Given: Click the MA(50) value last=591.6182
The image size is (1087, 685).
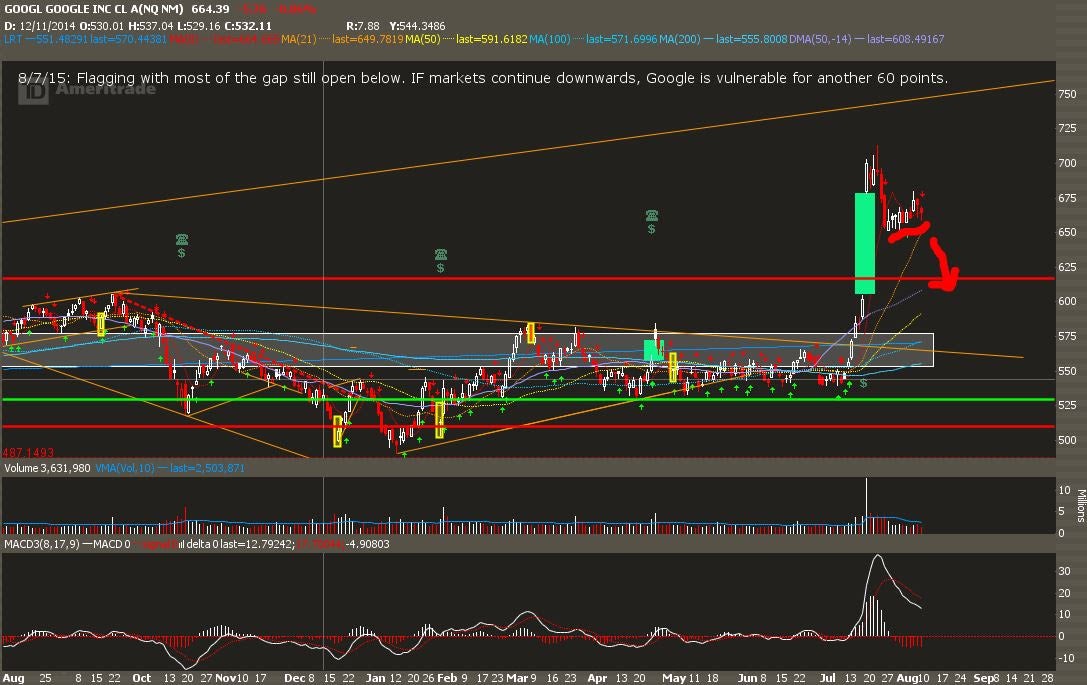Looking at the screenshot, I should coord(492,39).
